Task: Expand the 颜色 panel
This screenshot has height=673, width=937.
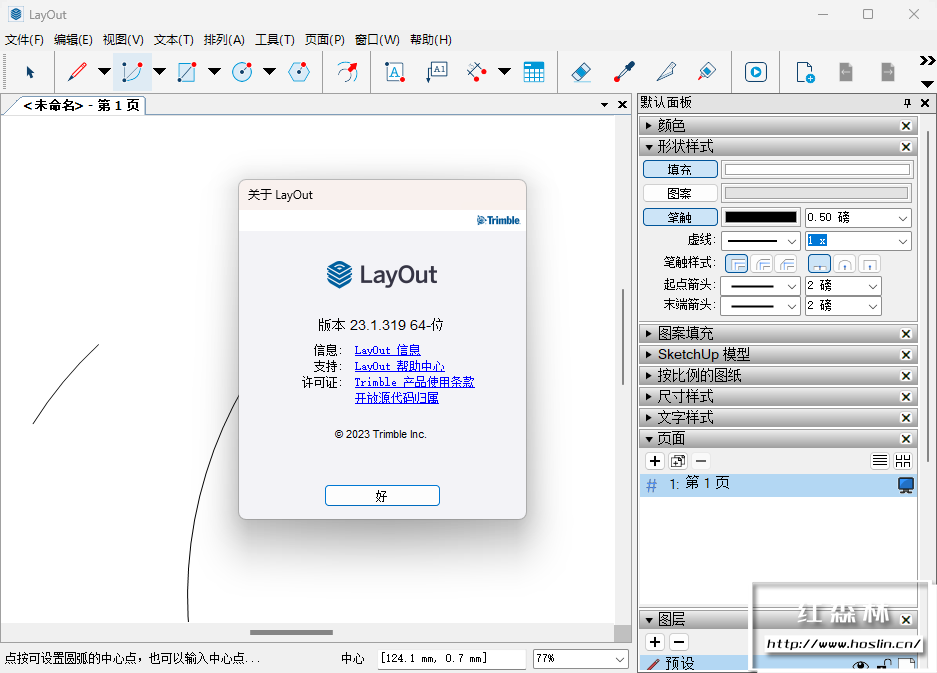Action: pyautogui.click(x=648, y=126)
